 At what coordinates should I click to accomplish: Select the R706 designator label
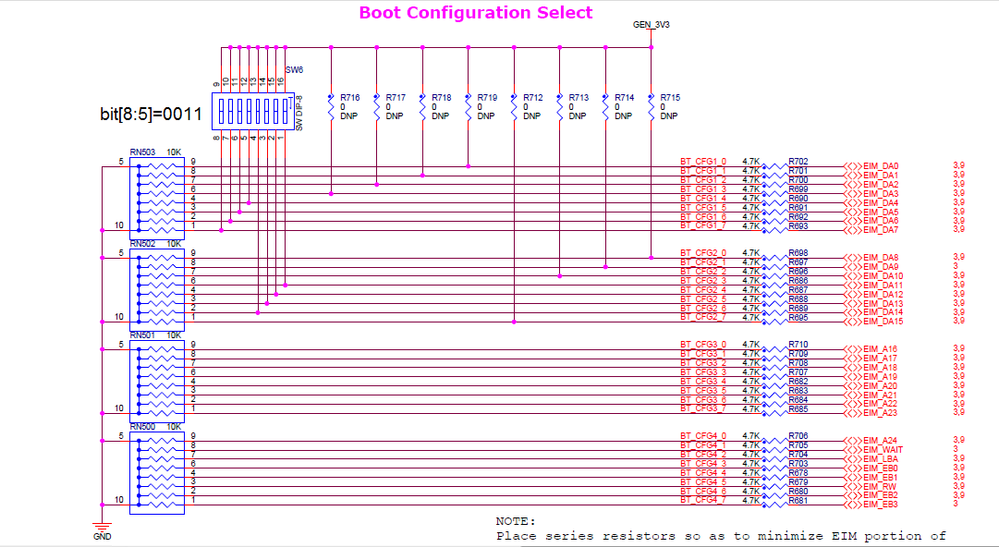point(798,436)
